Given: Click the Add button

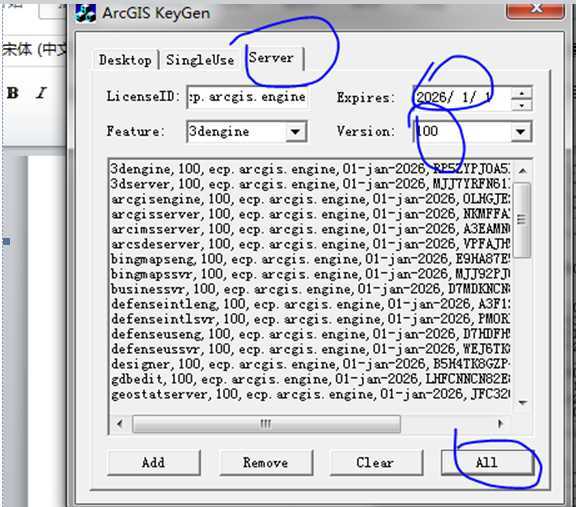Looking at the screenshot, I should [154, 462].
